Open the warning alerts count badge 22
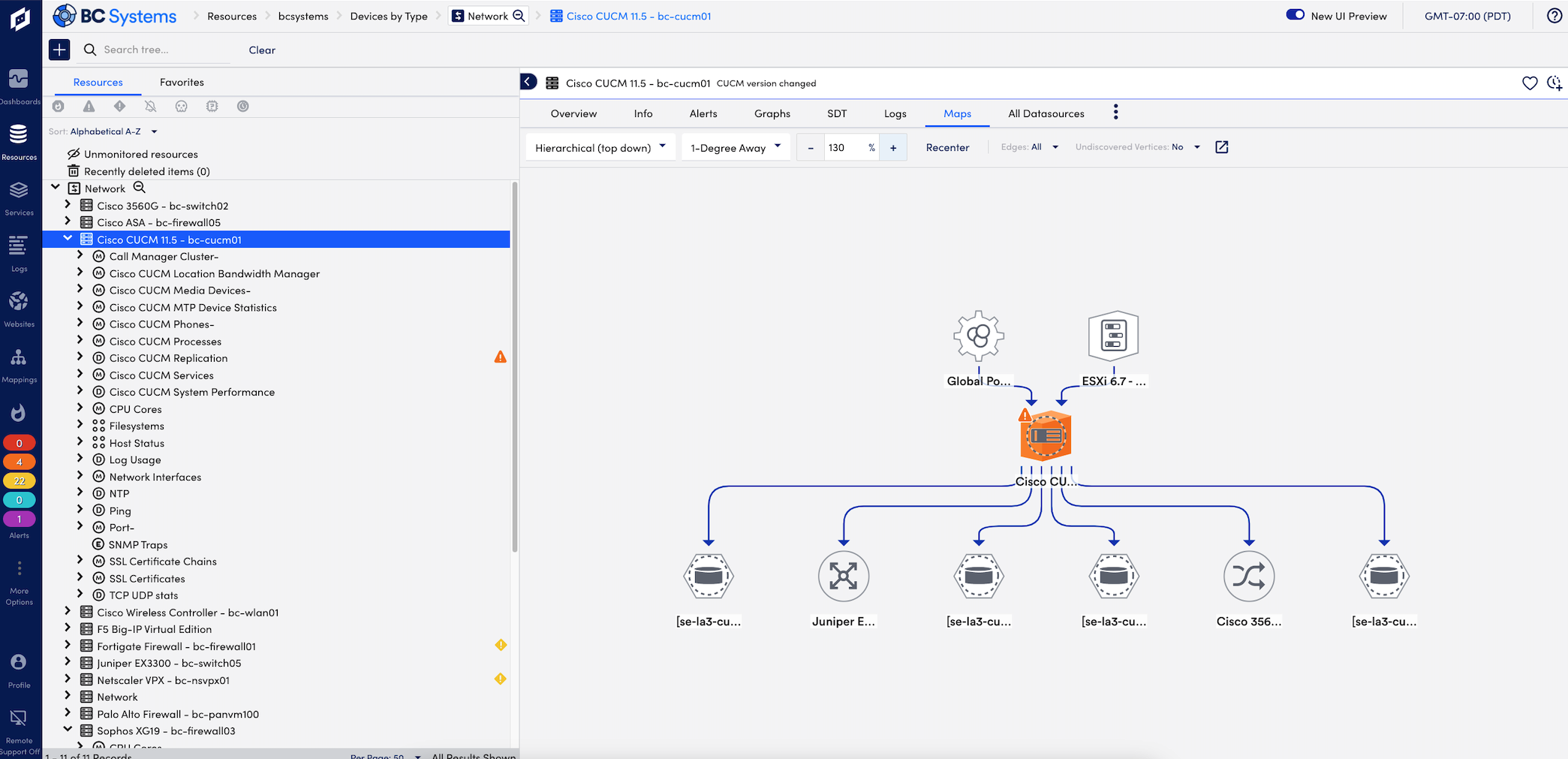 20,480
